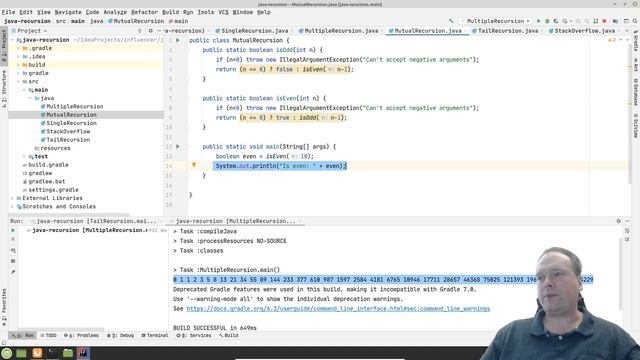Image resolution: width=640 pixels, height=360 pixels.
Task: Open the terminal icon in the taskbar
Action: pyautogui.click(x=52, y=353)
